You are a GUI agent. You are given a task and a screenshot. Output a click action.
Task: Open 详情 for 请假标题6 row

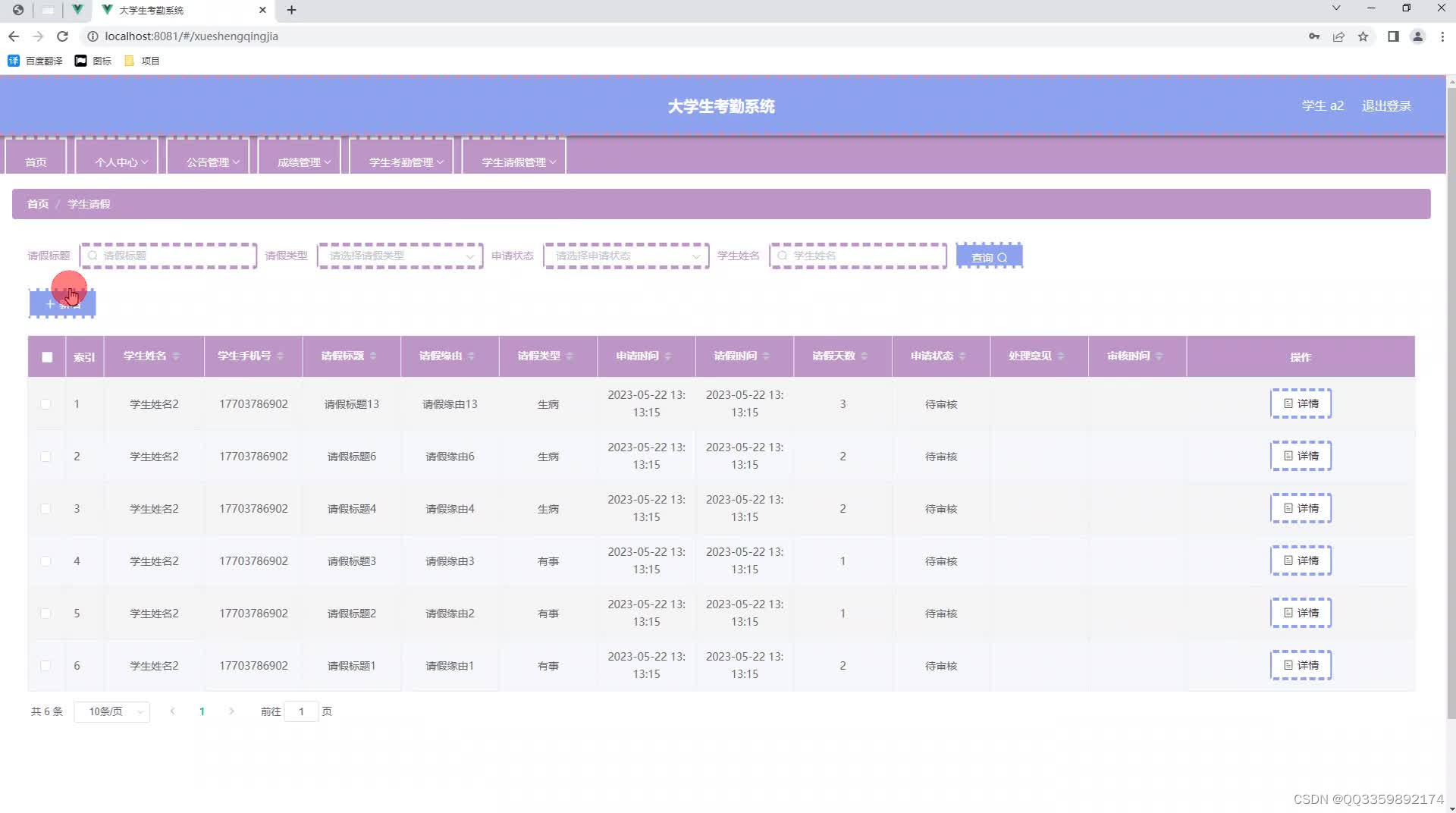coord(1301,456)
